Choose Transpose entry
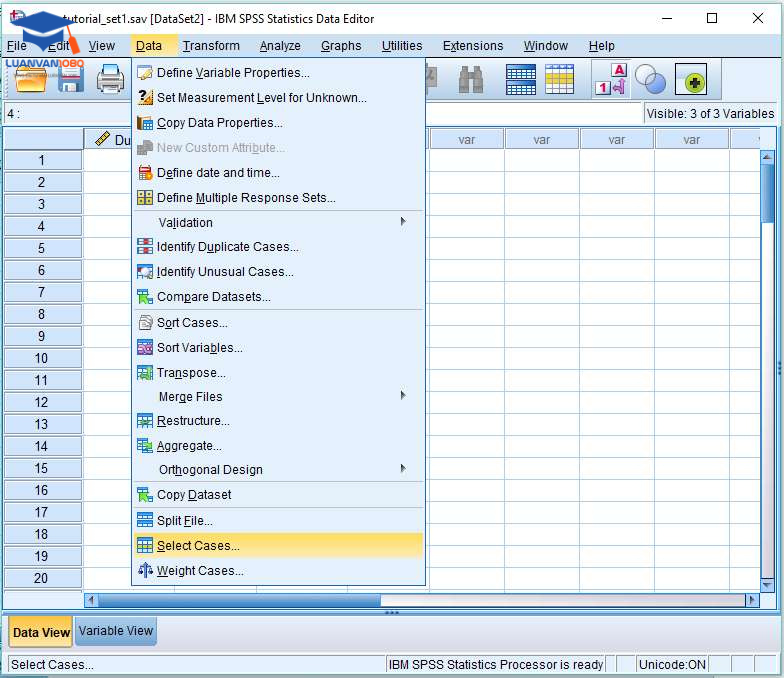784x678 pixels. 278,372
